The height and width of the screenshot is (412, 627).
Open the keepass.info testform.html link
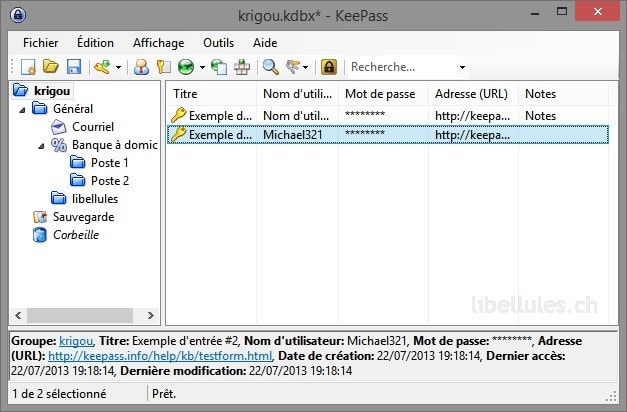(160, 356)
